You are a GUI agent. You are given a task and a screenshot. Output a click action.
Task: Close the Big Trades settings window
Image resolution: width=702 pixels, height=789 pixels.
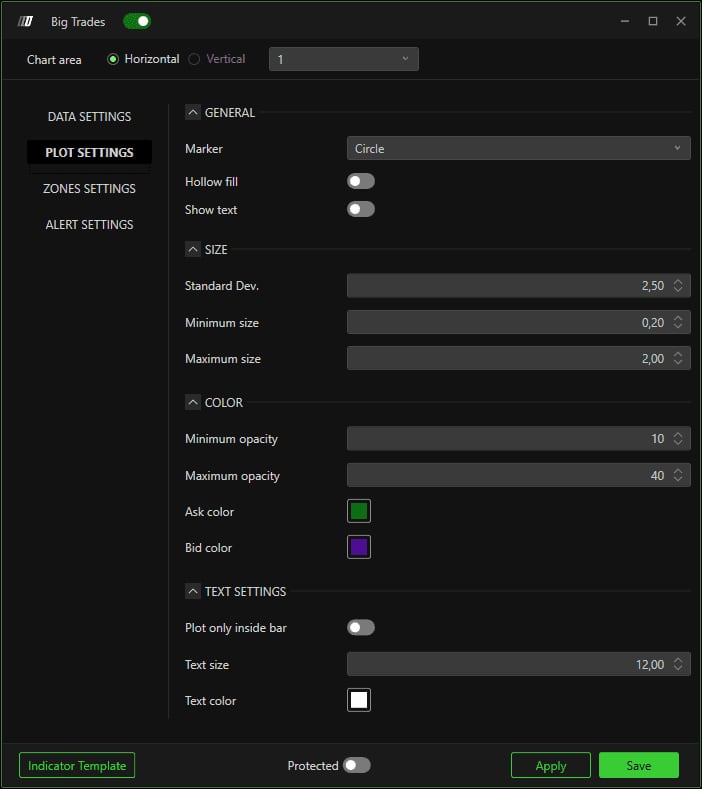[681, 21]
